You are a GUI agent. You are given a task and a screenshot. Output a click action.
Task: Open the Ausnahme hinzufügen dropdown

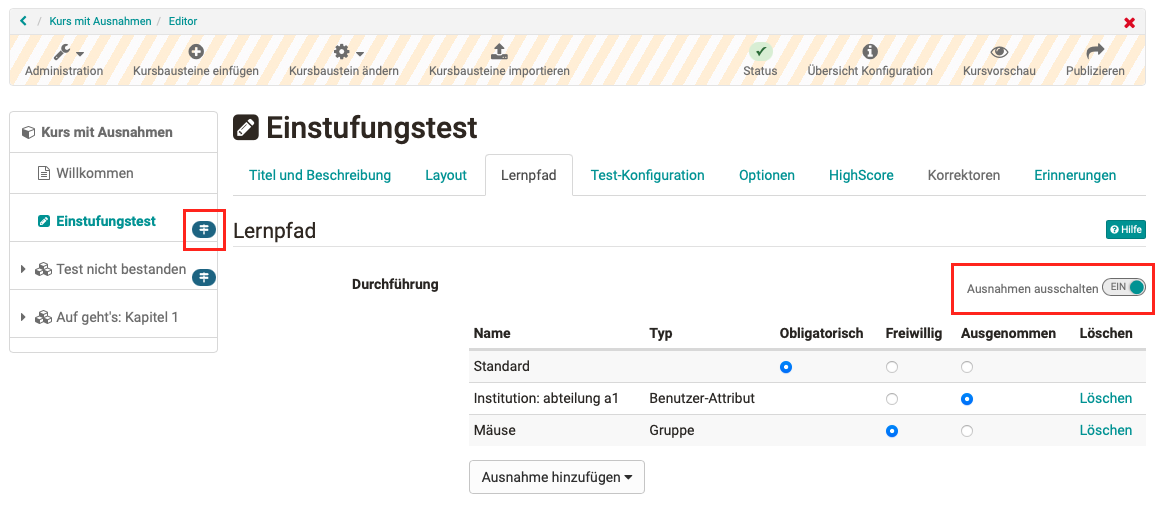click(x=557, y=477)
